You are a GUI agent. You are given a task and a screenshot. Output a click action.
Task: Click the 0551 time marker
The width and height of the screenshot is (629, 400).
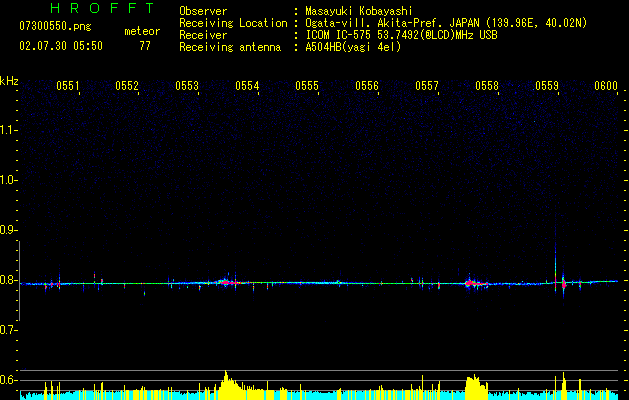[x=67, y=85]
